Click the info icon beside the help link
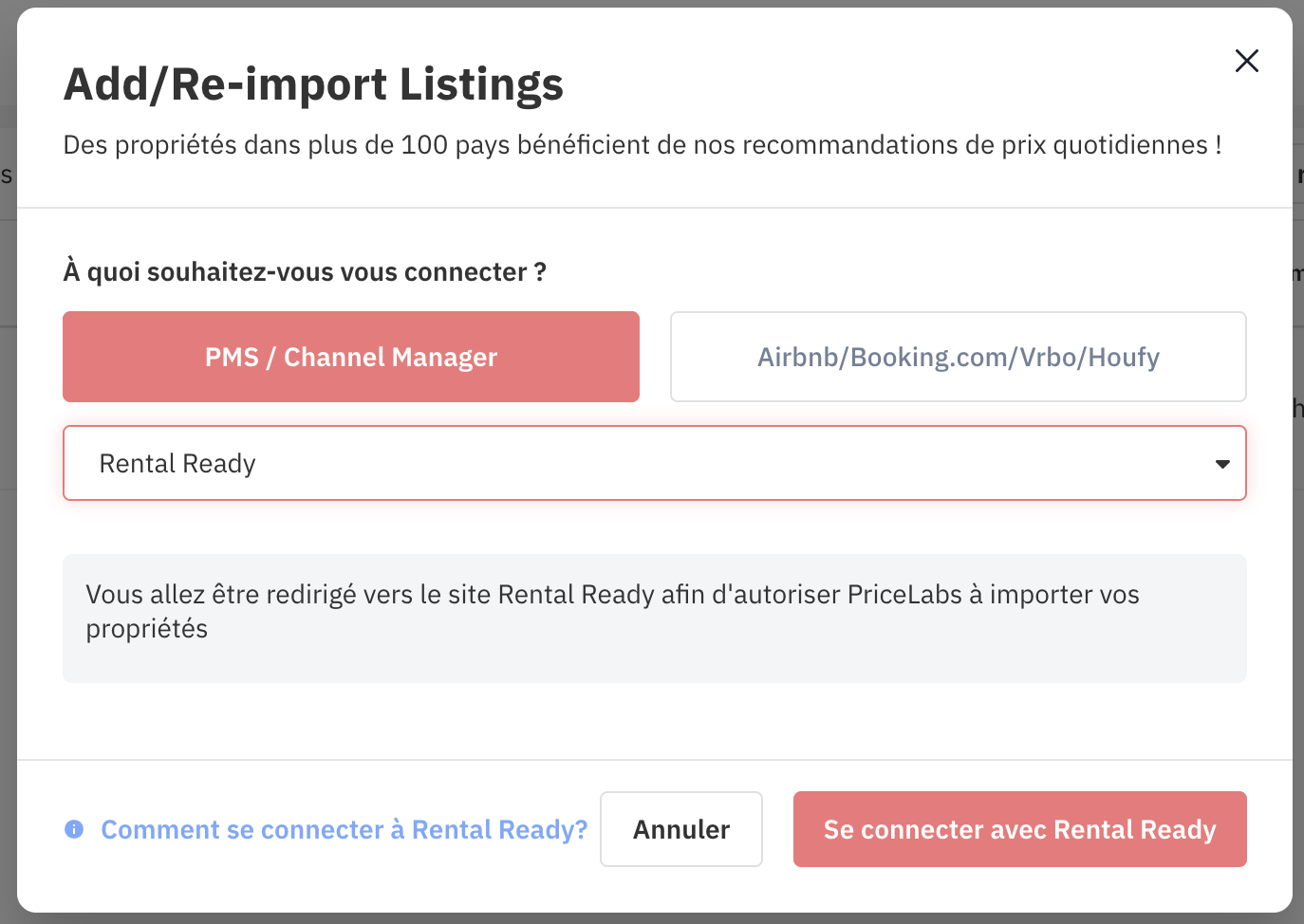1304x924 pixels. click(x=74, y=829)
